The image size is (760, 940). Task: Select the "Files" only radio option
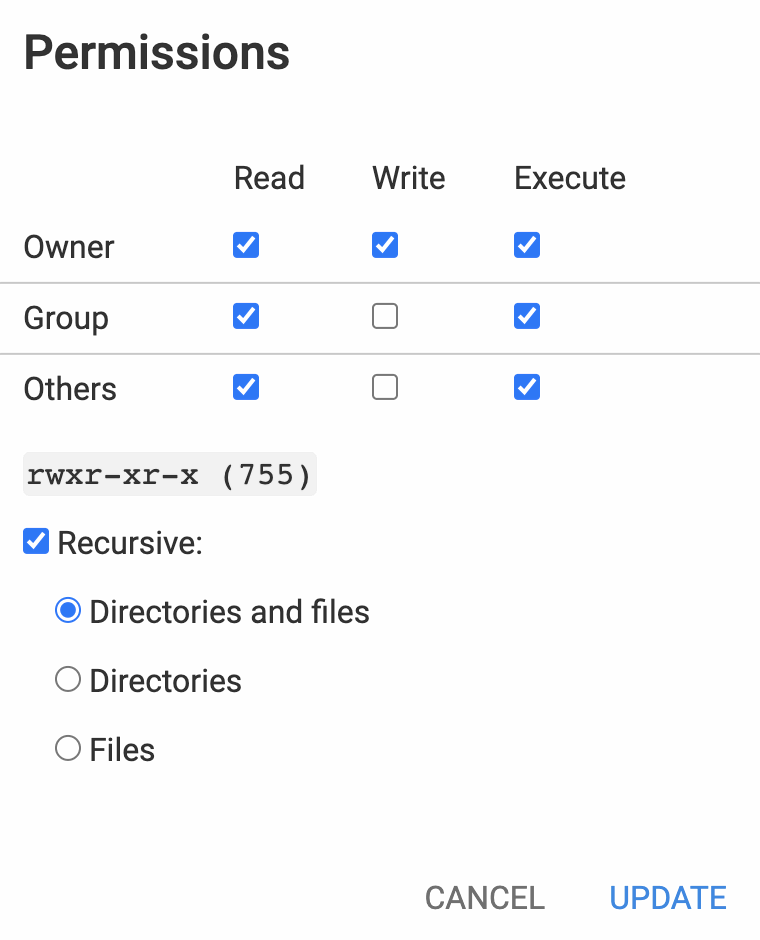coord(68,749)
